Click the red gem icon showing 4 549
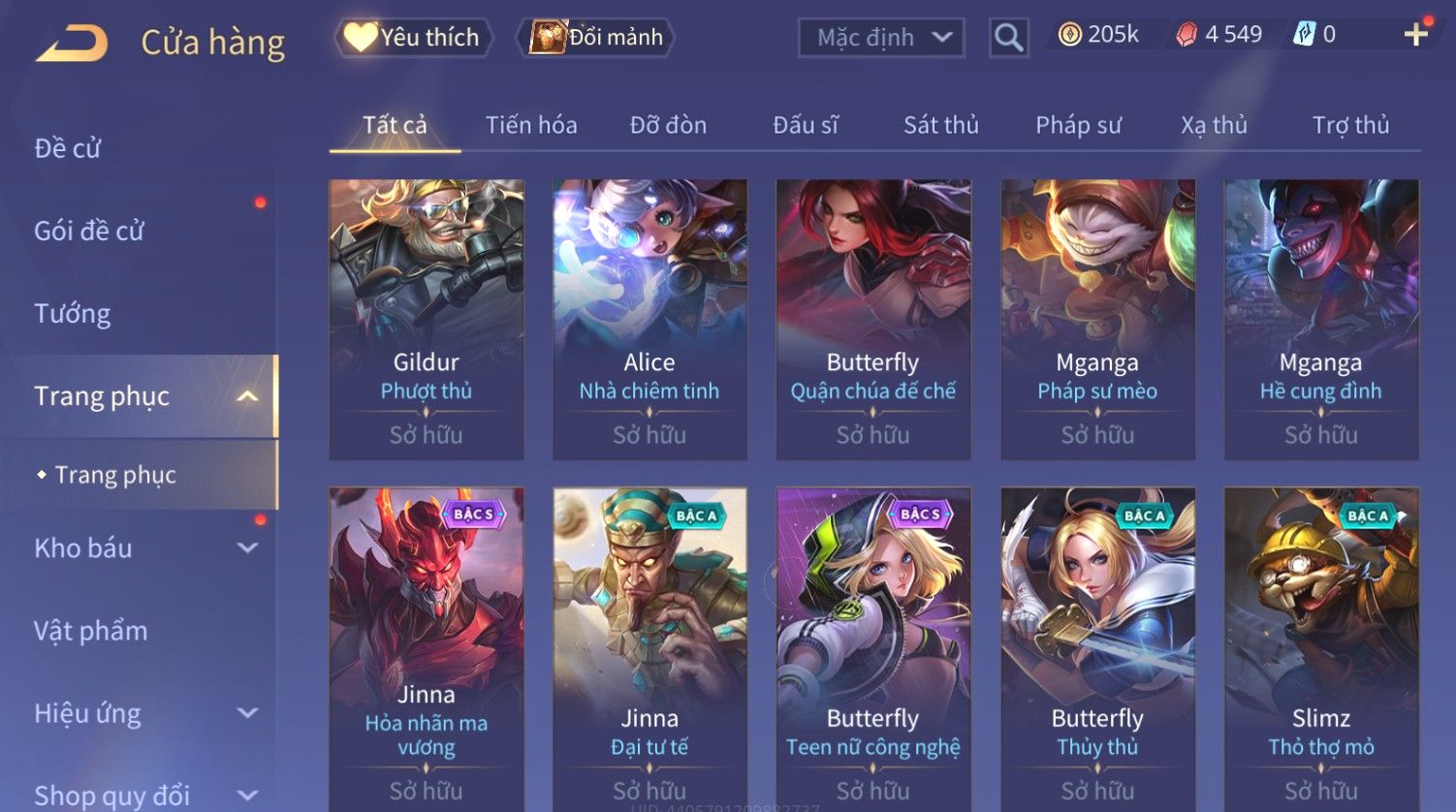Image resolution: width=1456 pixels, height=812 pixels. (1187, 35)
